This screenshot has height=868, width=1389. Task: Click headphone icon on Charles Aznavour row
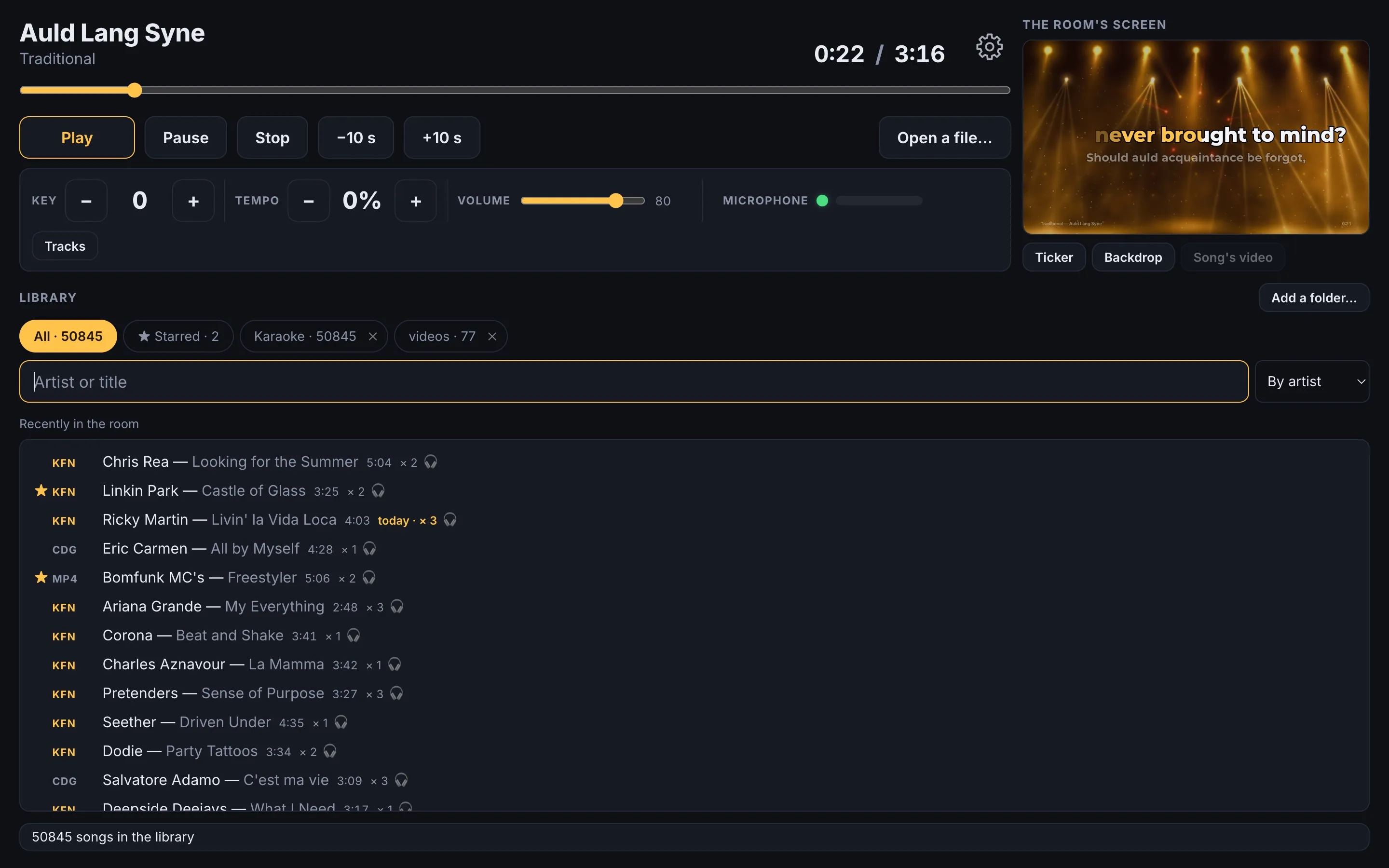click(395, 665)
